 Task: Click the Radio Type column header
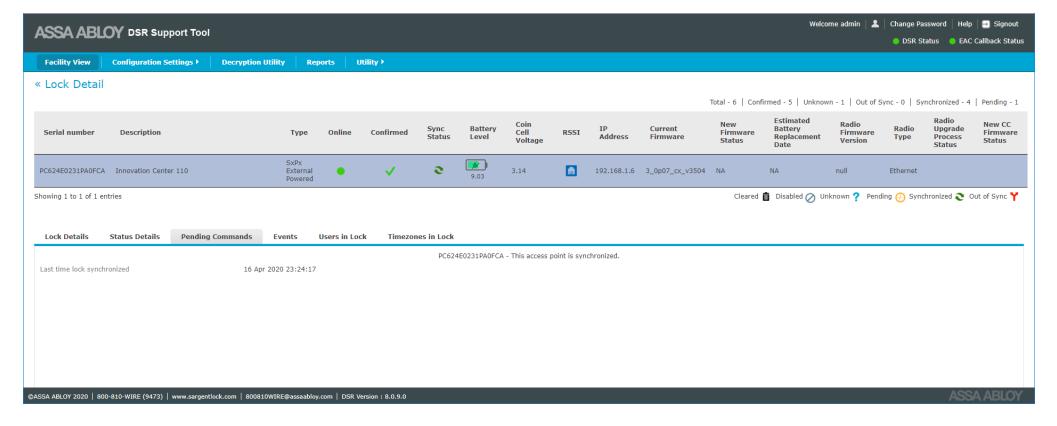904,132
